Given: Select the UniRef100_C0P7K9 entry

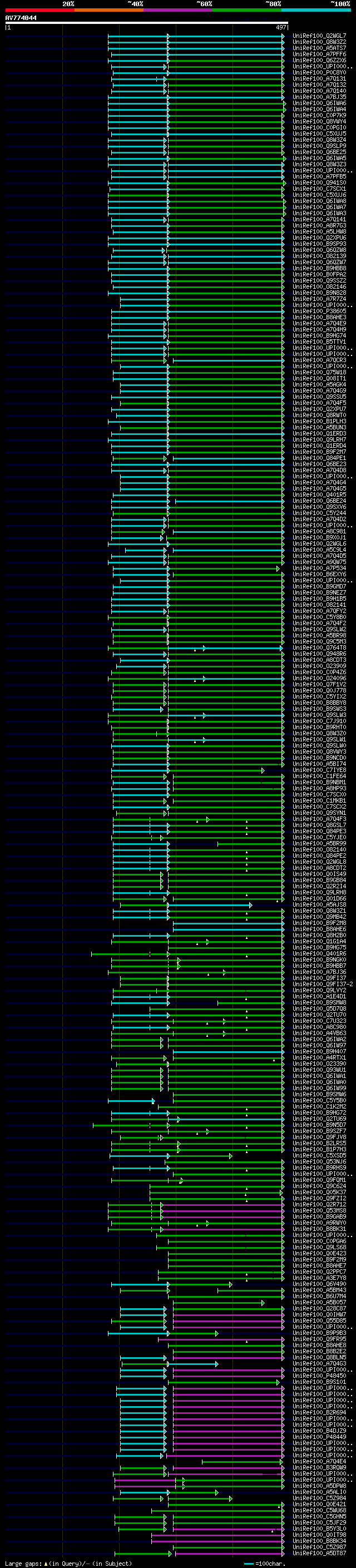Looking at the screenshot, I should click(x=319, y=115).
